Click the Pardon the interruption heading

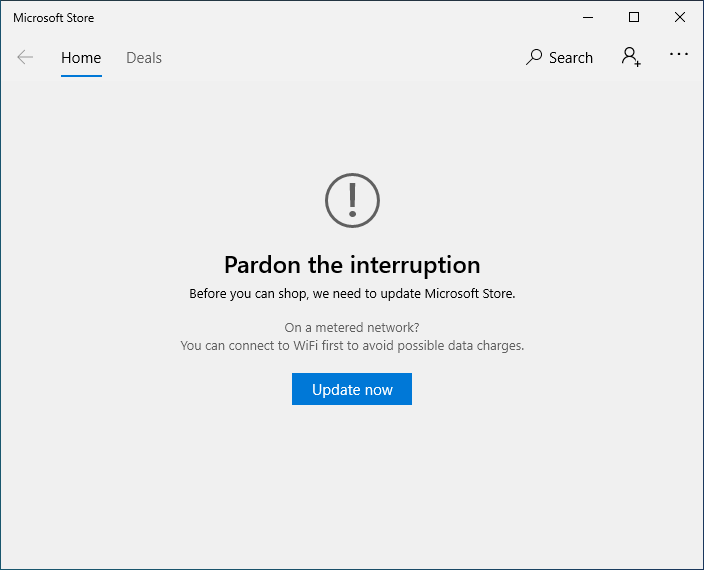click(352, 265)
